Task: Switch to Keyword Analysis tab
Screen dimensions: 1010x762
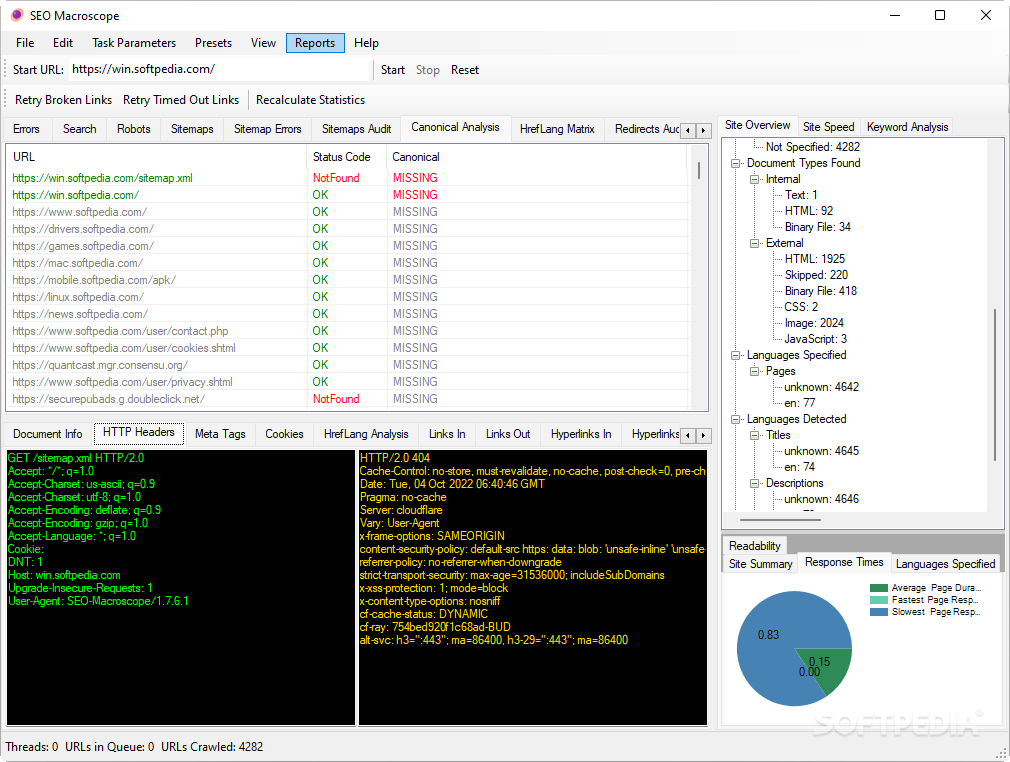Action: 908,127
